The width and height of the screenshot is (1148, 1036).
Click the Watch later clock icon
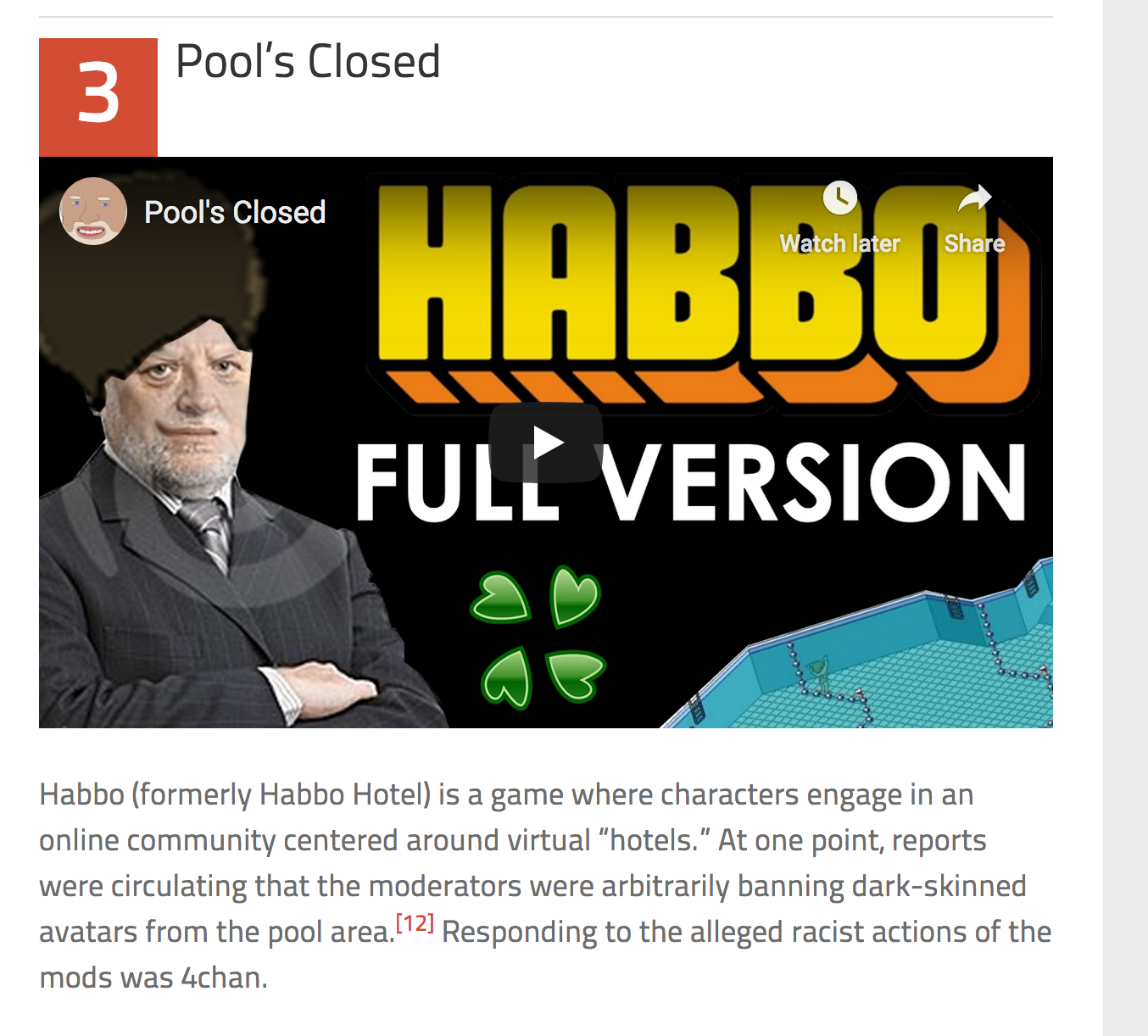(839, 198)
